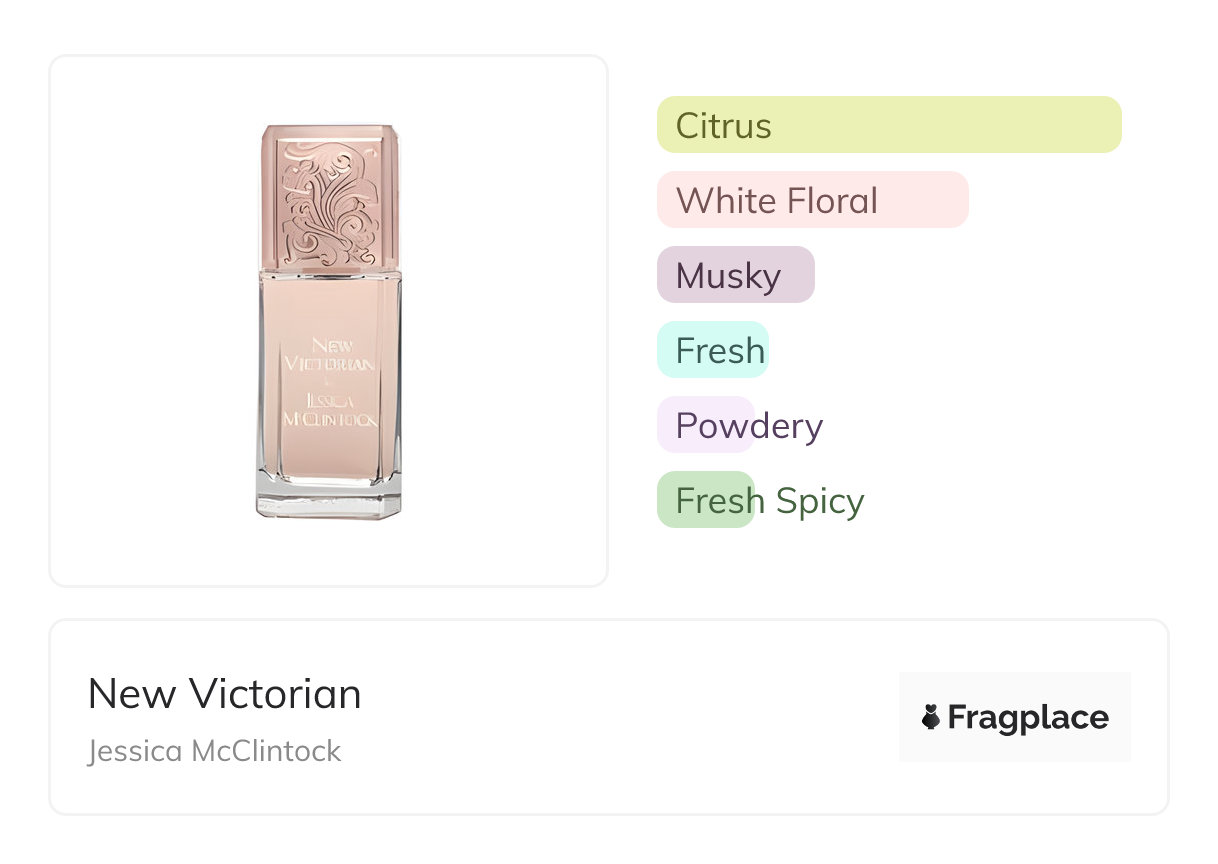
Task: Select the Citrus accord bar
Action: pos(888,125)
